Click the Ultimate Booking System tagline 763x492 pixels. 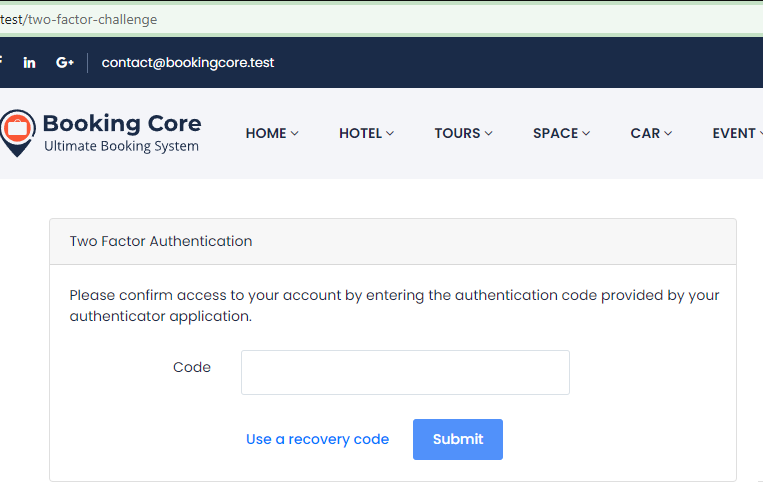121,147
